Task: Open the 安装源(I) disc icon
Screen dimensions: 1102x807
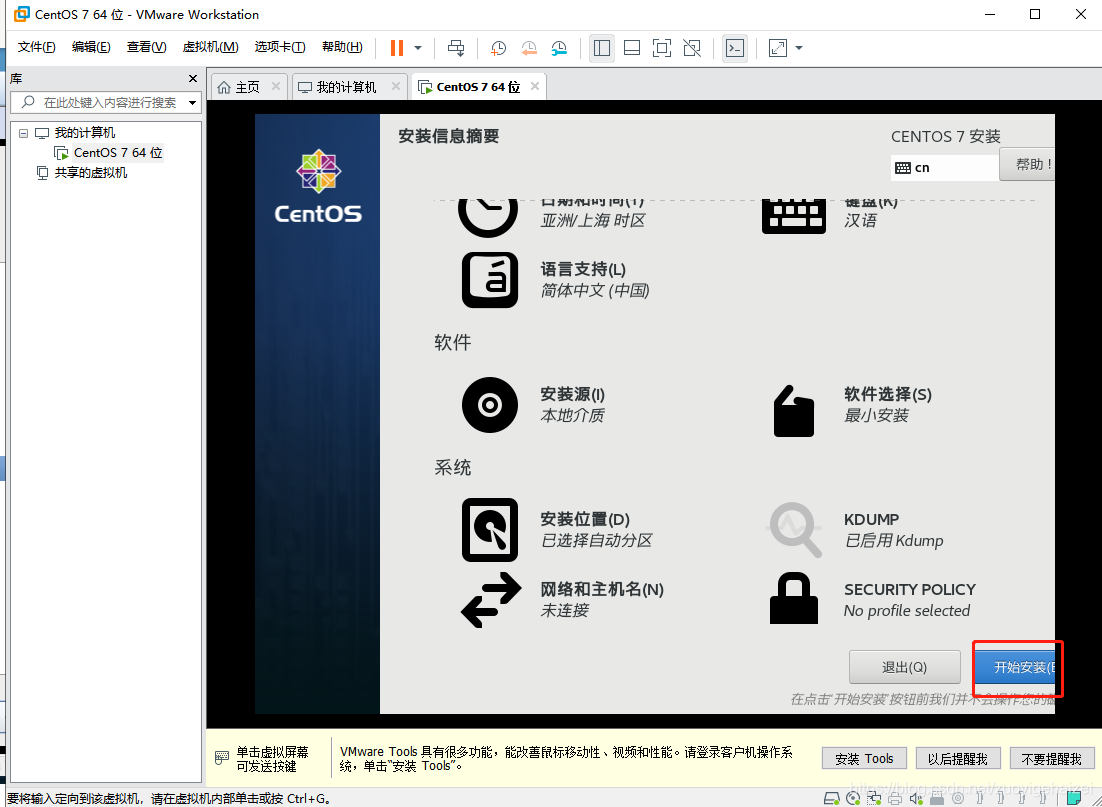Action: click(490, 405)
